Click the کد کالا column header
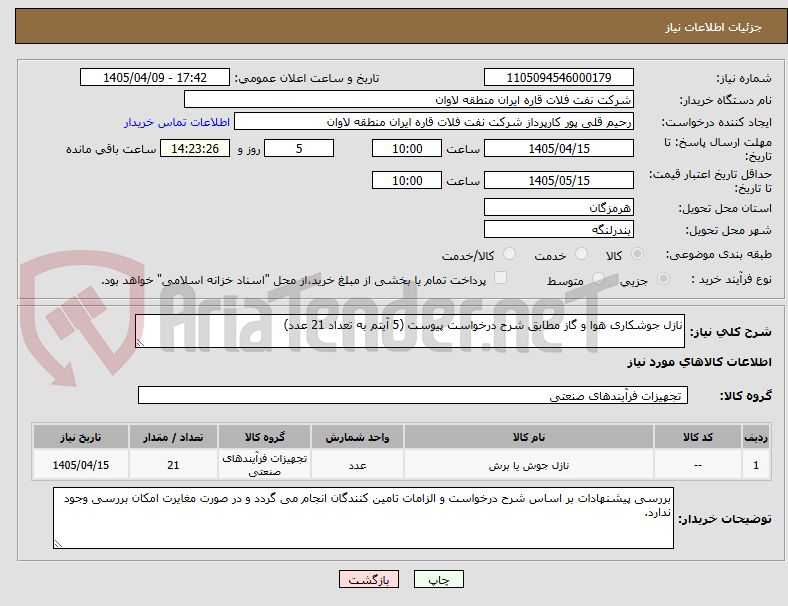 click(x=698, y=437)
